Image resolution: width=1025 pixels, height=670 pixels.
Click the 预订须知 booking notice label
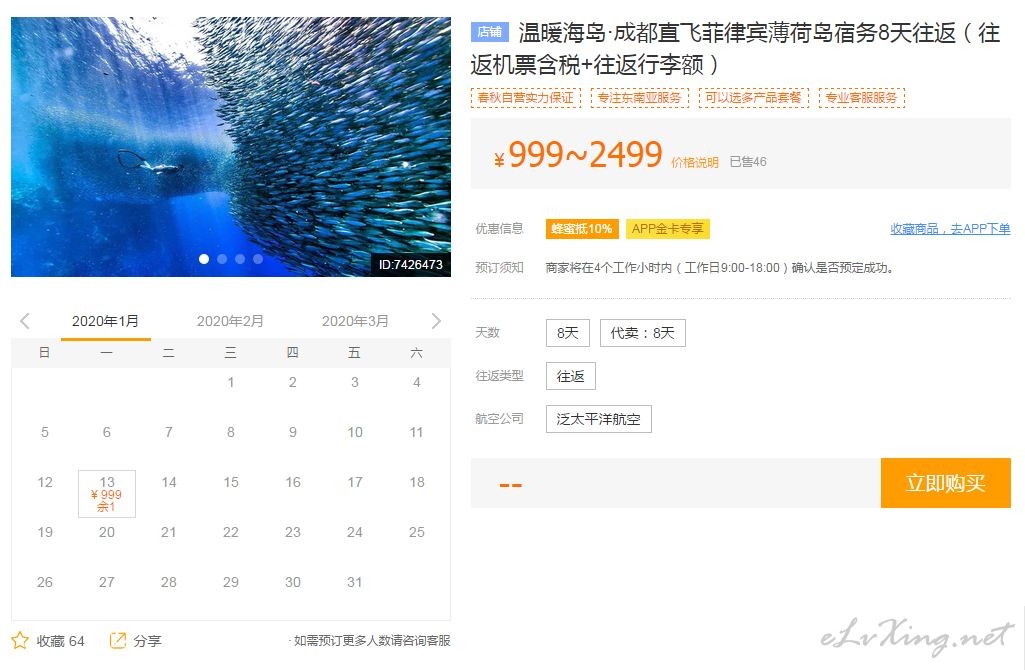(499, 267)
